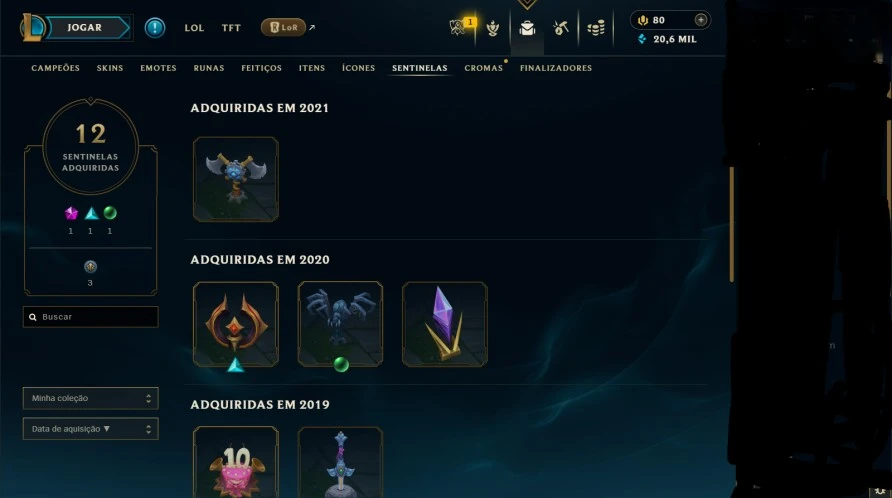This screenshot has height=498, width=892.
Task: Filter by green orb rarity
Action: coord(110,213)
